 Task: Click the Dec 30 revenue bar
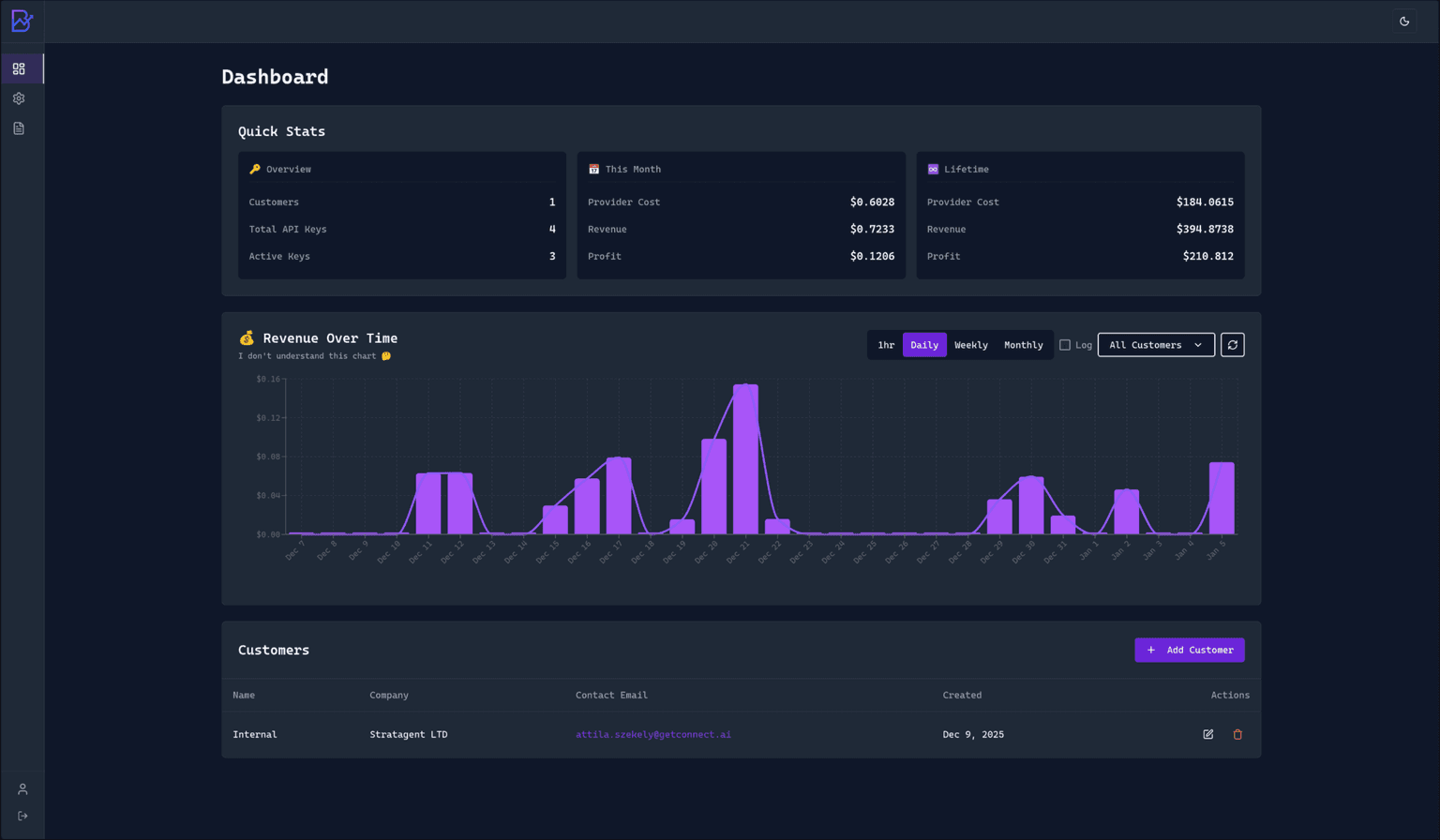1031,505
